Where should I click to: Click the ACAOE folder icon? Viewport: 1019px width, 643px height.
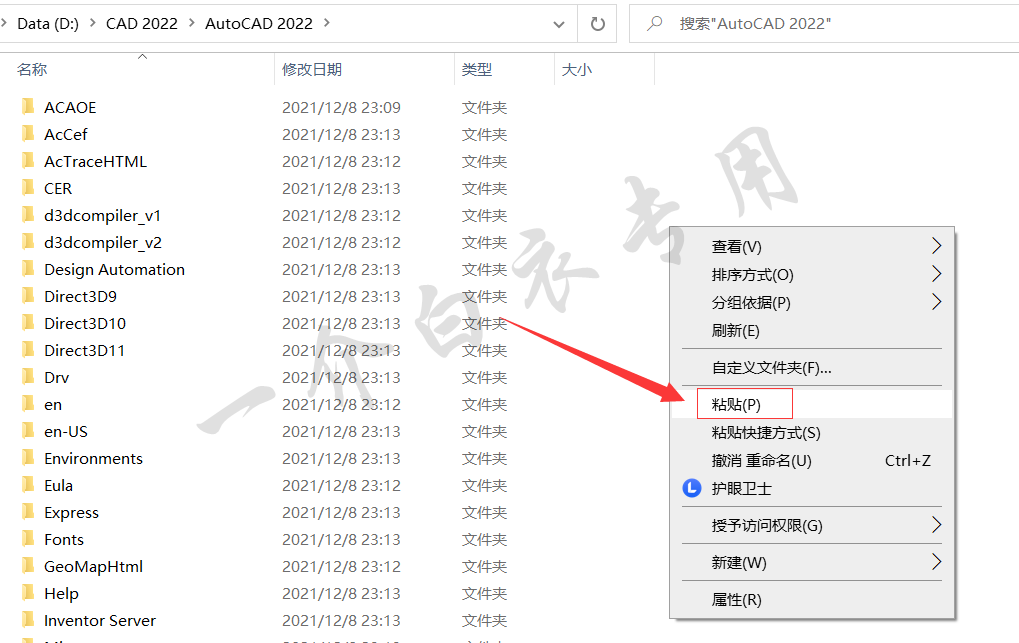(x=28, y=107)
